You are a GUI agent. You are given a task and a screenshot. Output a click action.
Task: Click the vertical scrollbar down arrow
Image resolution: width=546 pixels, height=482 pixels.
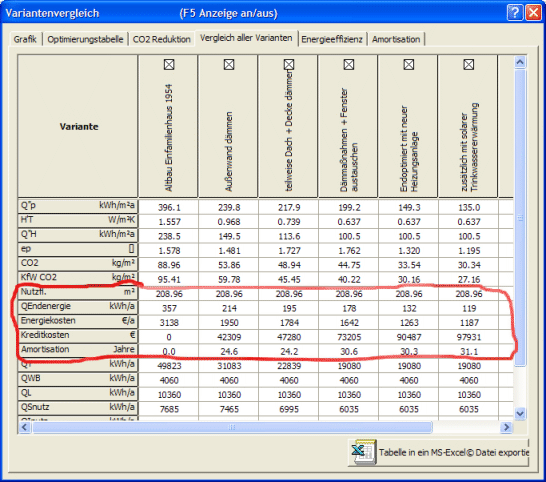(520, 414)
